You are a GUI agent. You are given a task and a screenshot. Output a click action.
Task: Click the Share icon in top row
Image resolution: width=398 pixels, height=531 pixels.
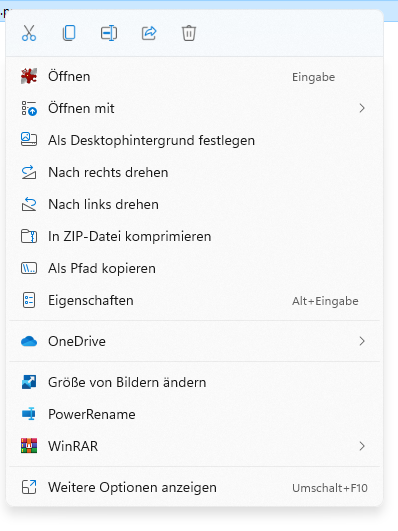click(x=149, y=33)
